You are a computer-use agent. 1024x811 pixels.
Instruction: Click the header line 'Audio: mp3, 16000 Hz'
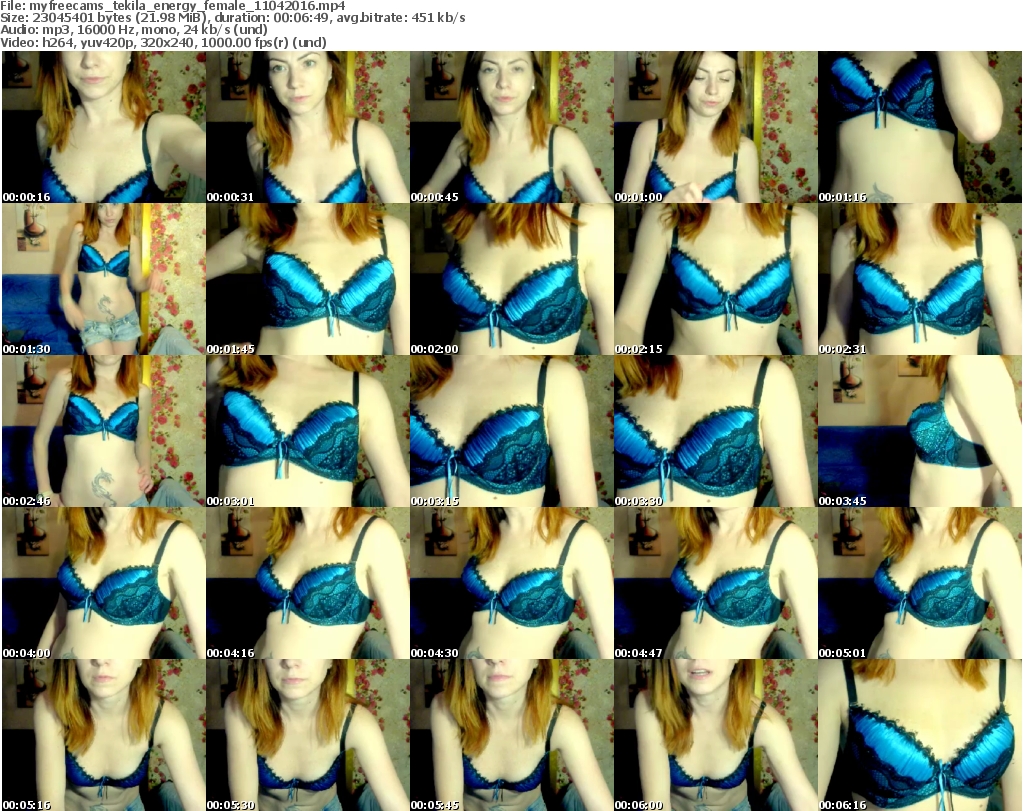[134, 30]
